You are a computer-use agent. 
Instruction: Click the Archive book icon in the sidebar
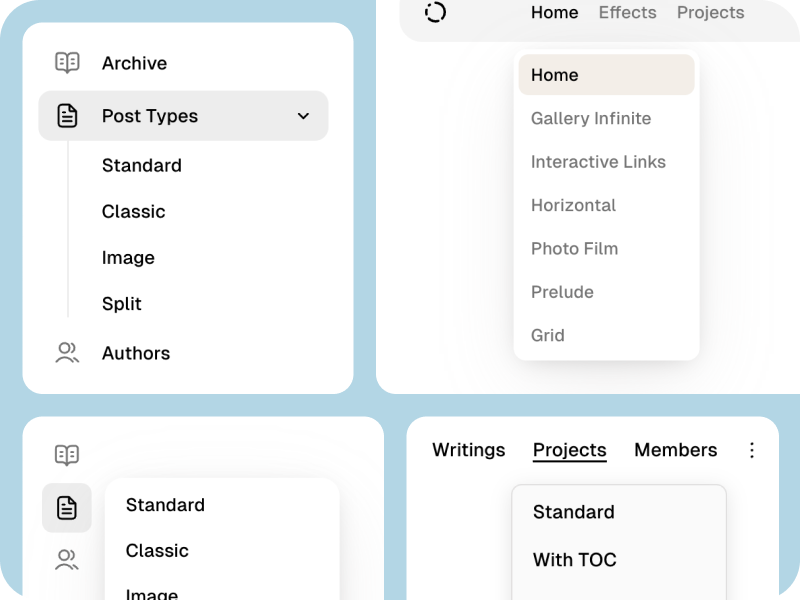67,63
